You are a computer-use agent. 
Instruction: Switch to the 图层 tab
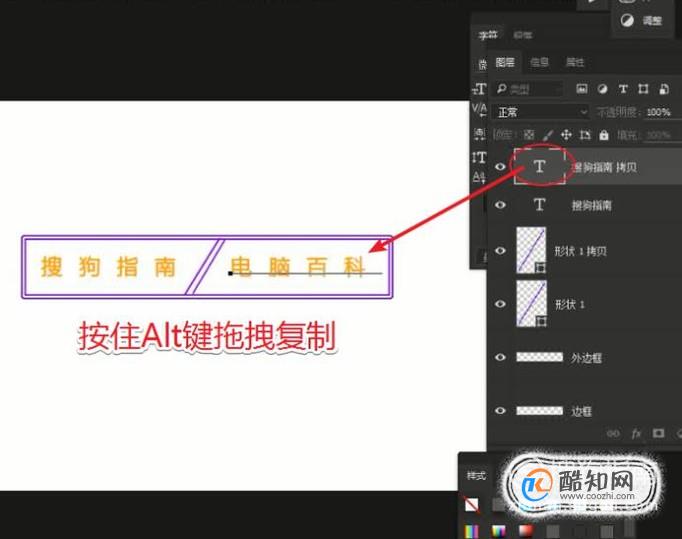click(x=505, y=63)
